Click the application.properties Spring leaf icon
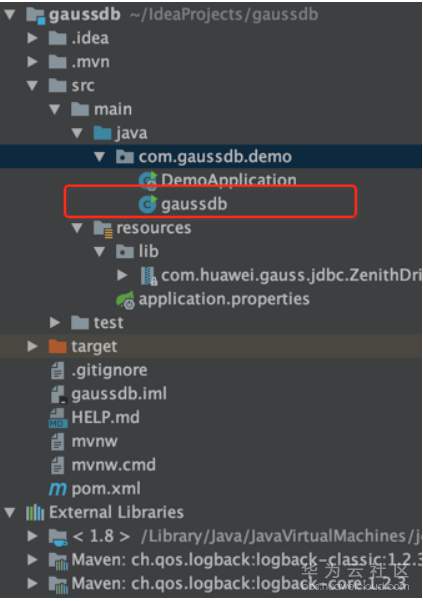 pyautogui.click(x=125, y=300)
